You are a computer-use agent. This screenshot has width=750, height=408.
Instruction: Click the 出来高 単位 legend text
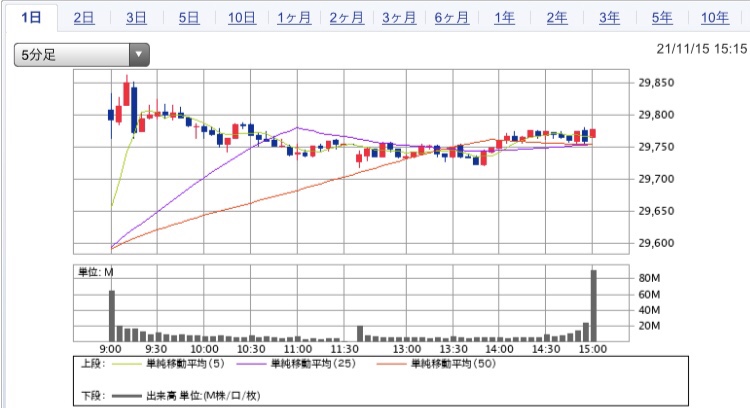(x=203, y=396)
